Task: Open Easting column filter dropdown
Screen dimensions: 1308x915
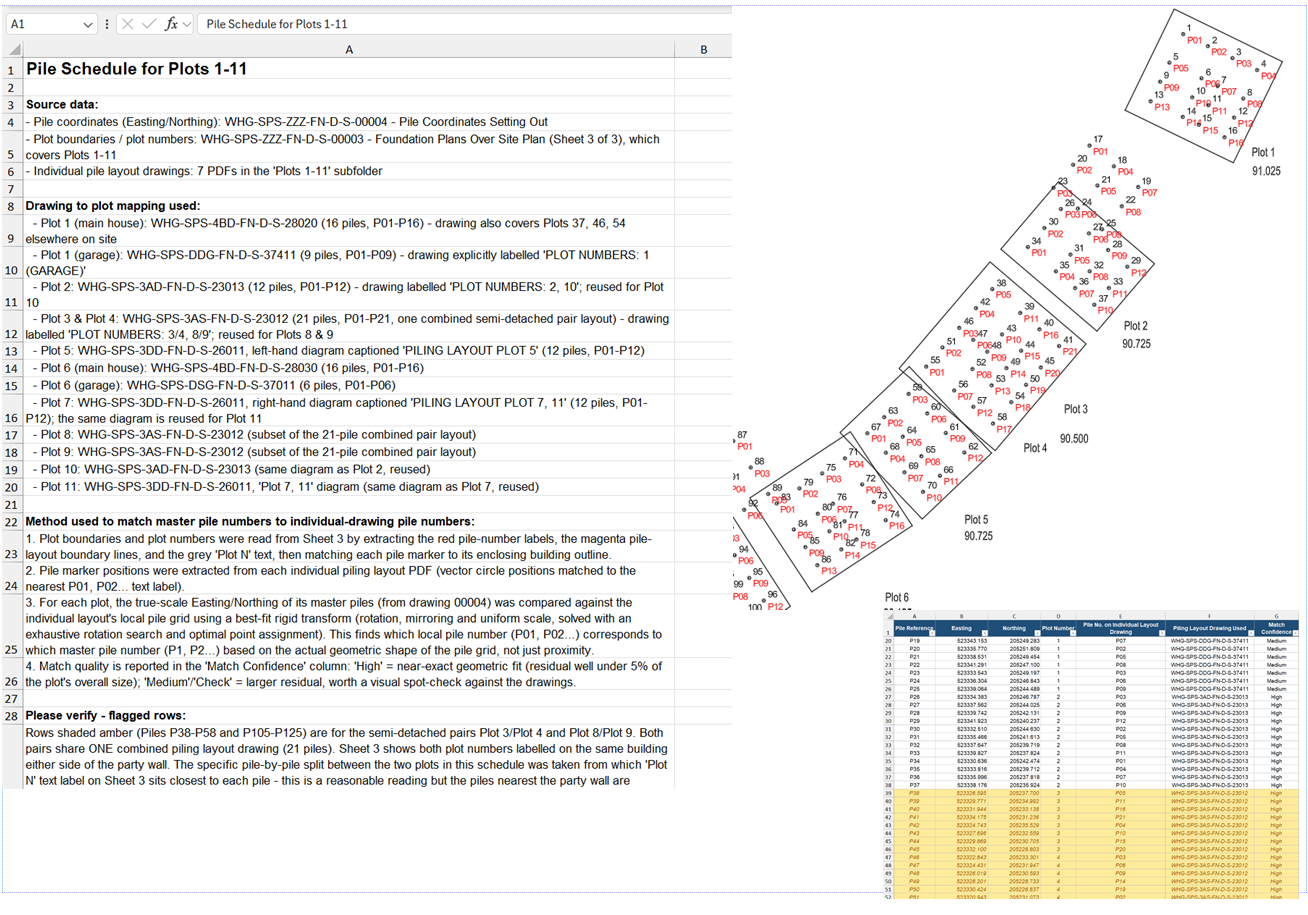Action: pos(984,633)
